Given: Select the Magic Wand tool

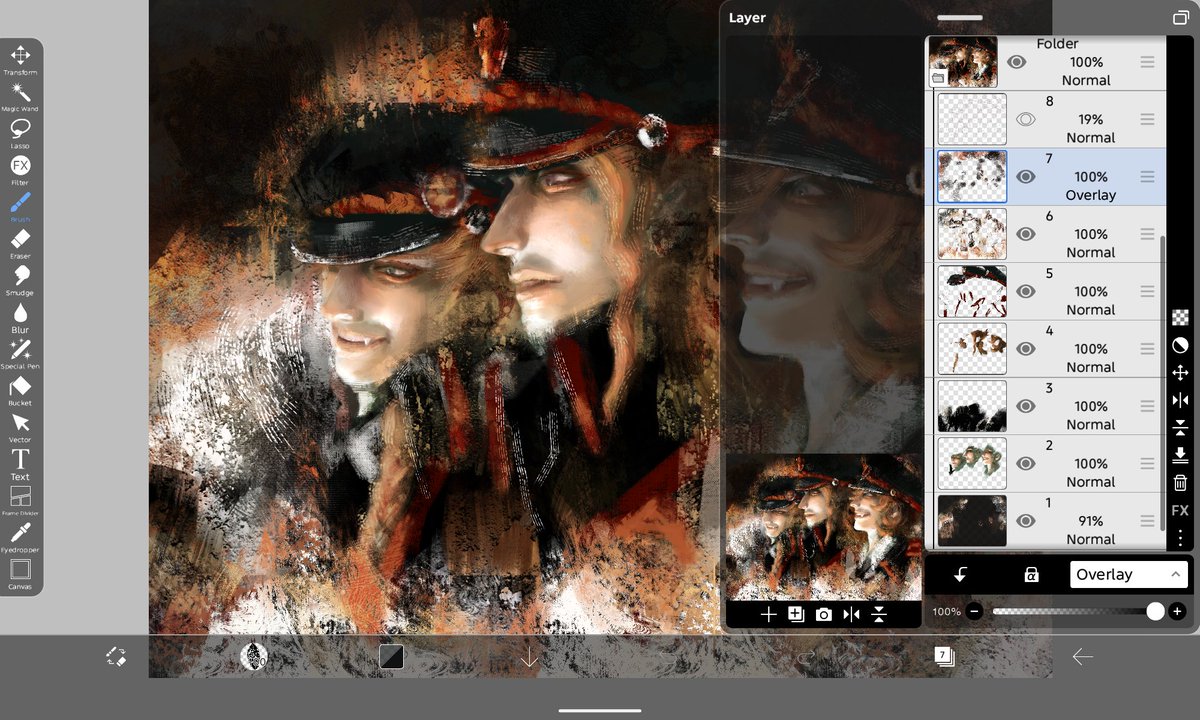Looking at the screenshot, I should point(20,96).
